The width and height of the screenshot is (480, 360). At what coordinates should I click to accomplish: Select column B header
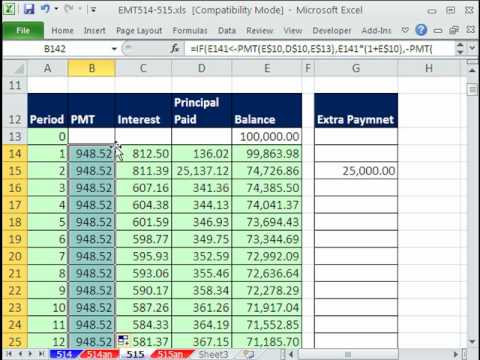92,68
